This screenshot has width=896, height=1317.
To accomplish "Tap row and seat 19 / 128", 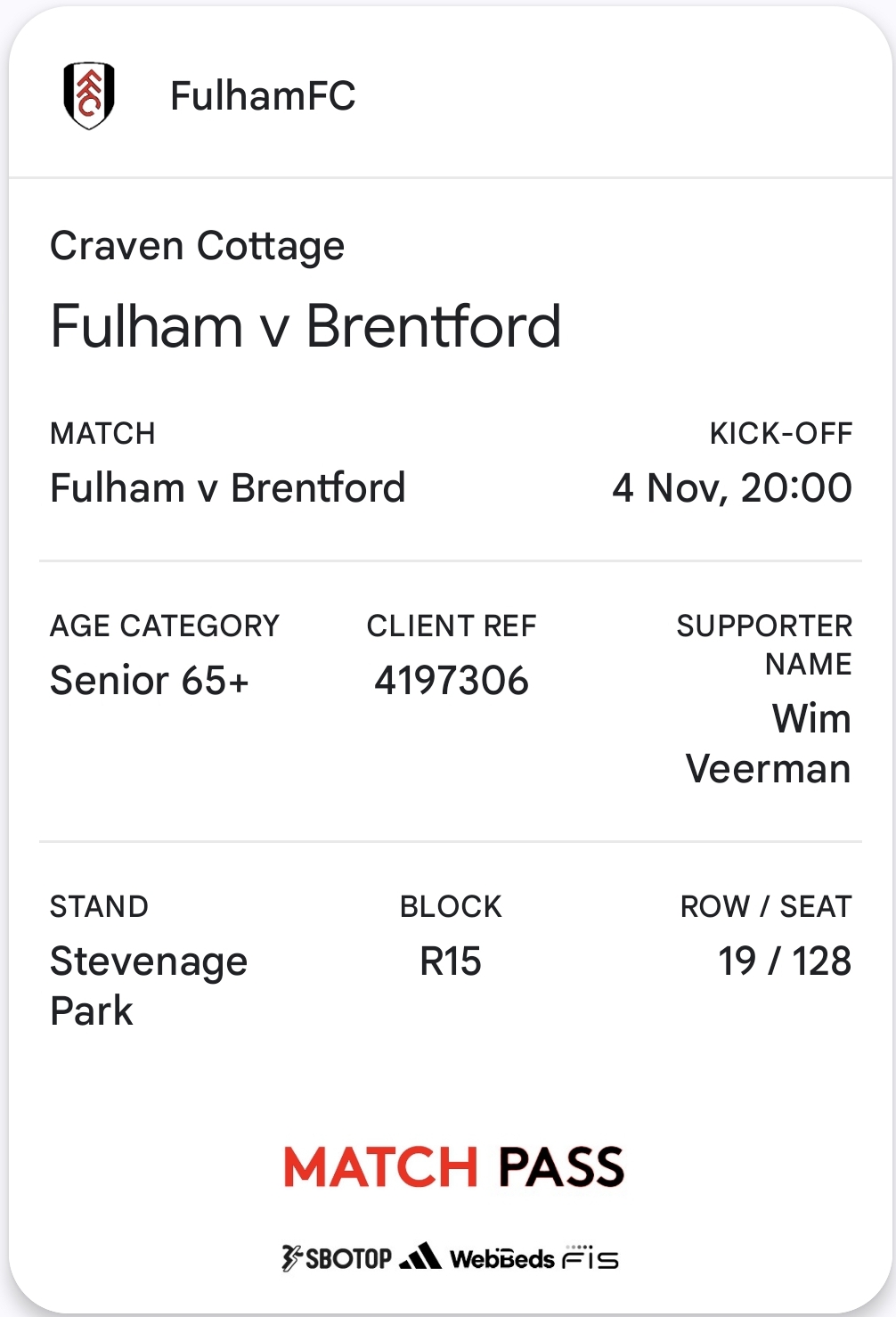I will click(x=785, y=962).
